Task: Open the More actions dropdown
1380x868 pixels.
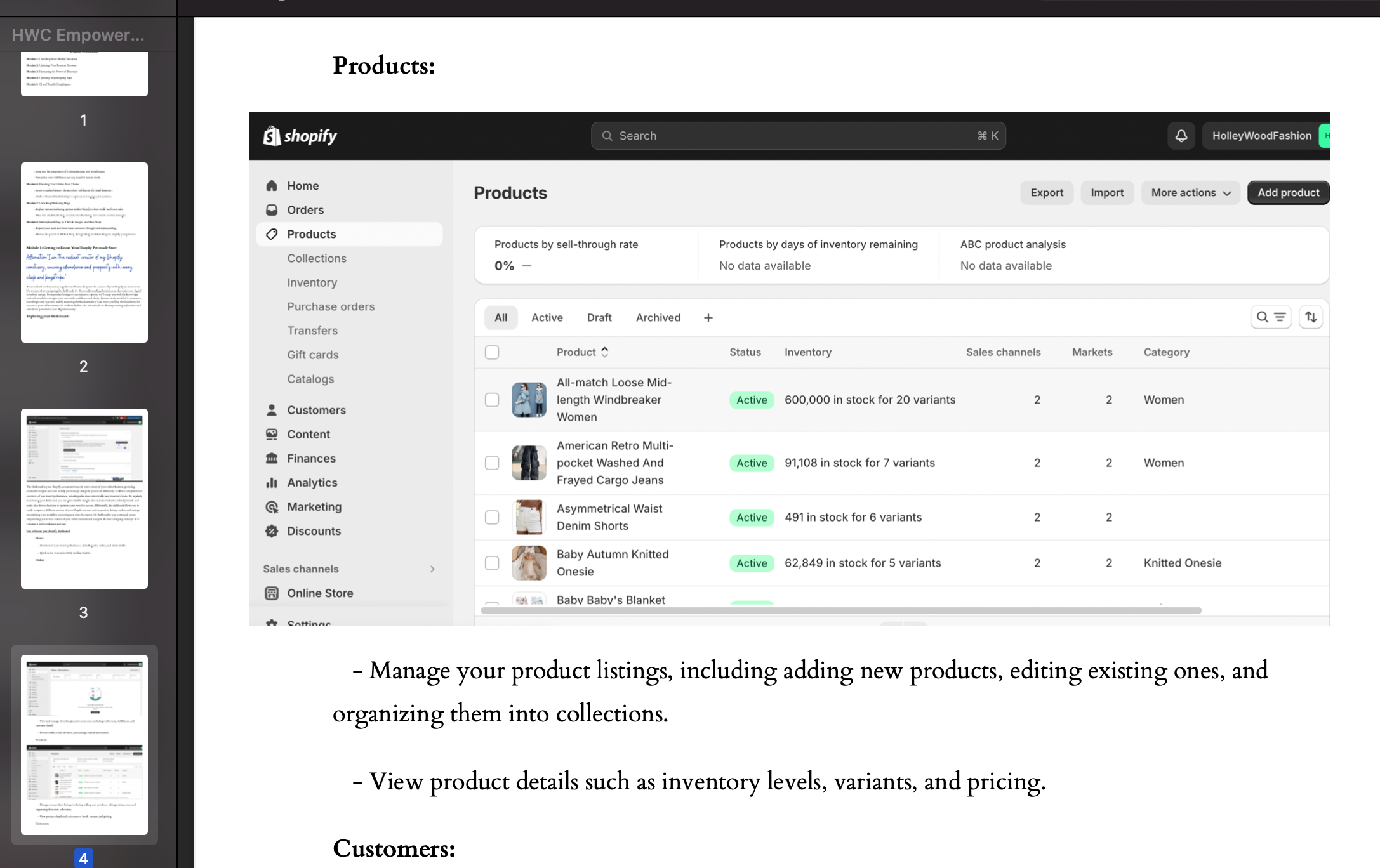Action: pyautogui.click(x=1191, y=193)
